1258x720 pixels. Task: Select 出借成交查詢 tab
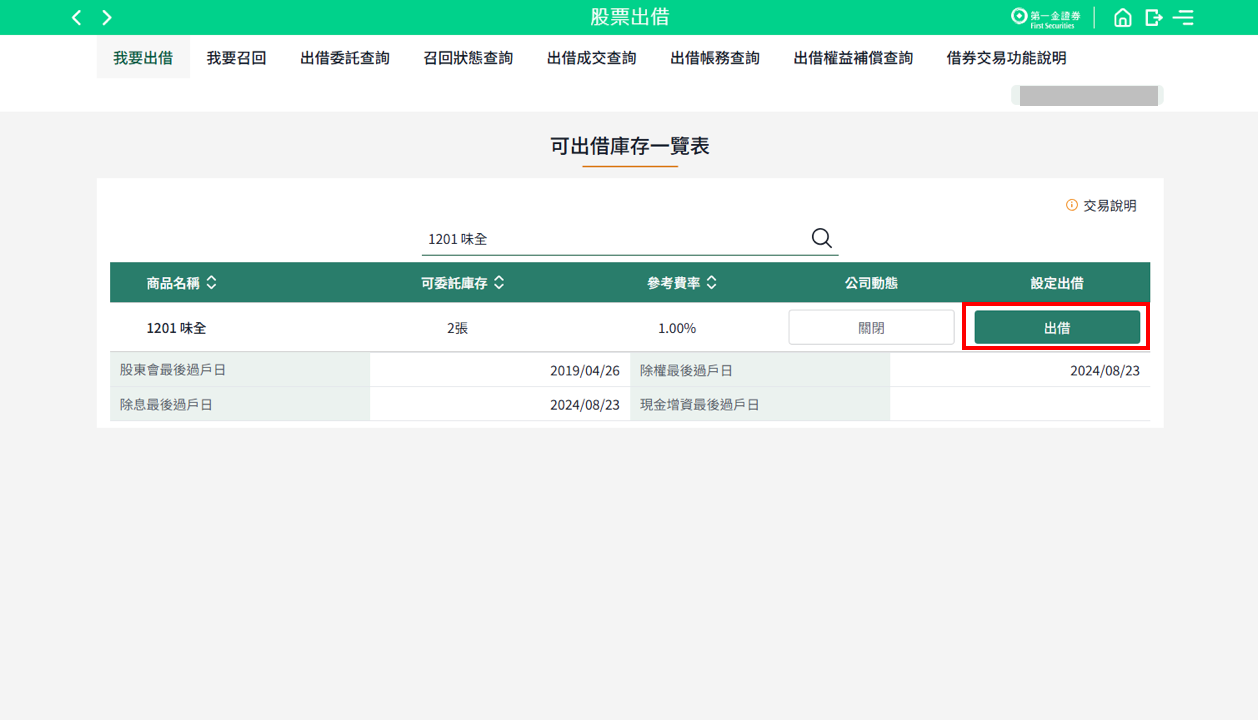coord(592,59)
